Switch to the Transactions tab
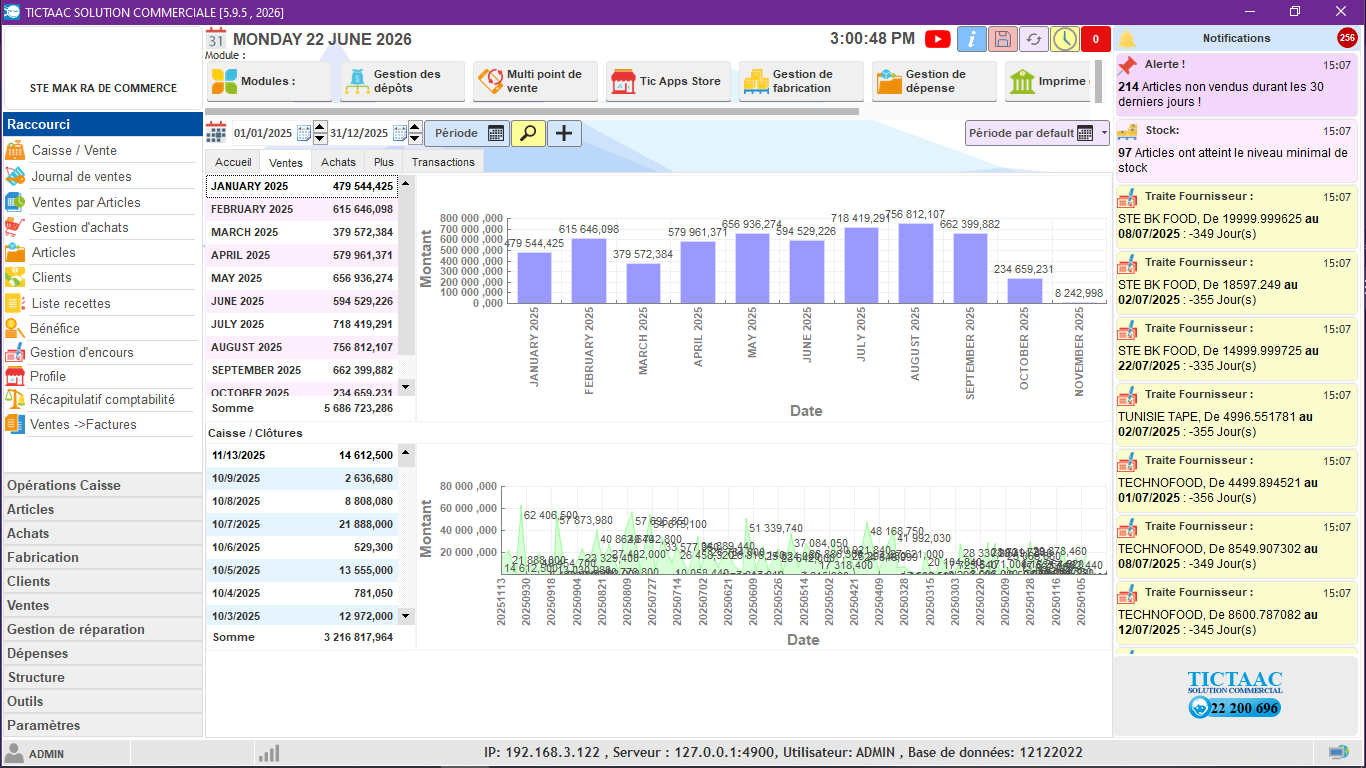 (443, 162)
